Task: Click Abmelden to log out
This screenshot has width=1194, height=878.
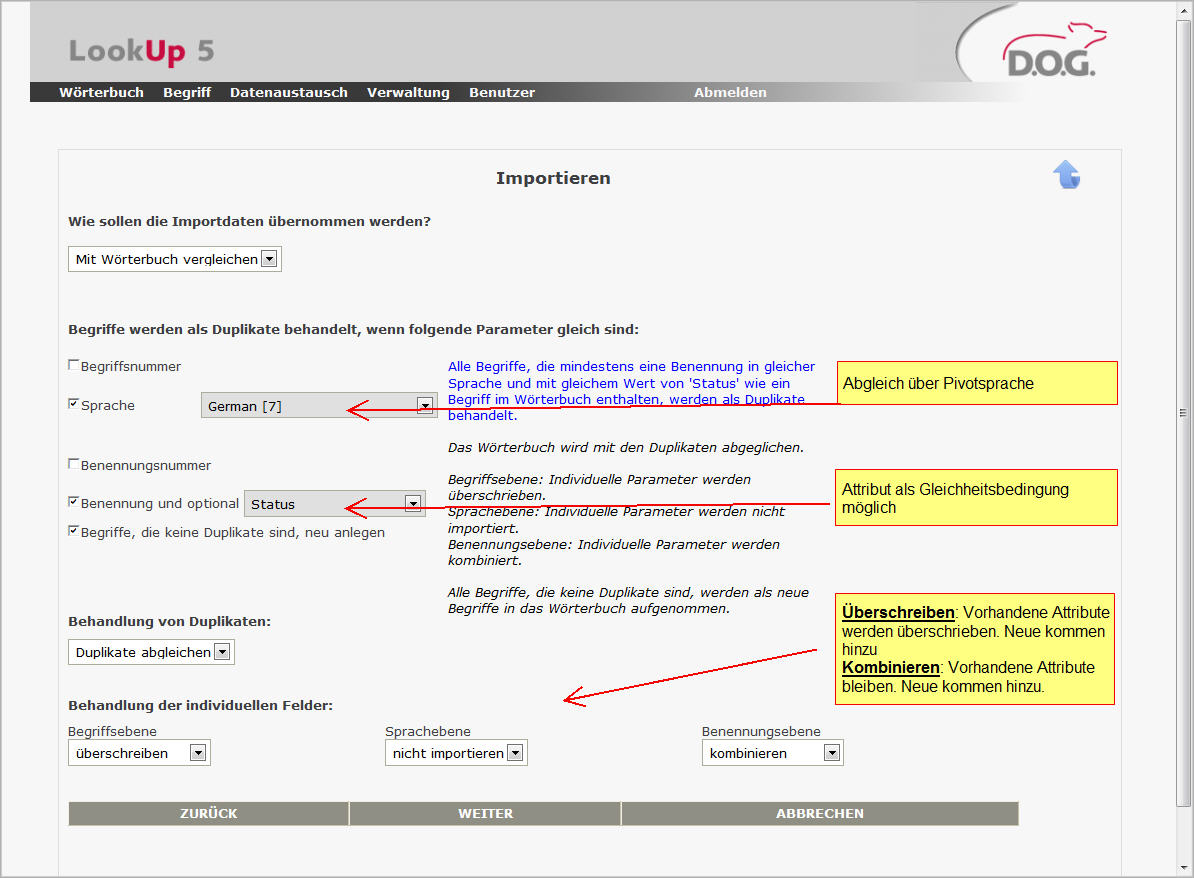Action: pyautogui.click(x=729, y=92)
